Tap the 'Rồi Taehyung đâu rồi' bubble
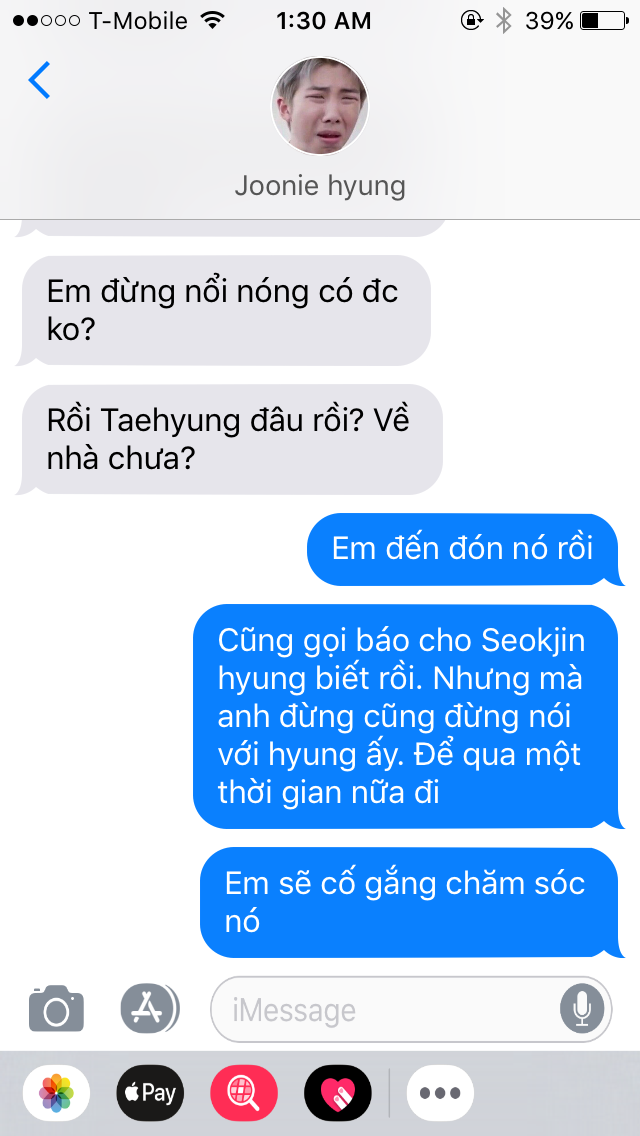 coord(230,439)
